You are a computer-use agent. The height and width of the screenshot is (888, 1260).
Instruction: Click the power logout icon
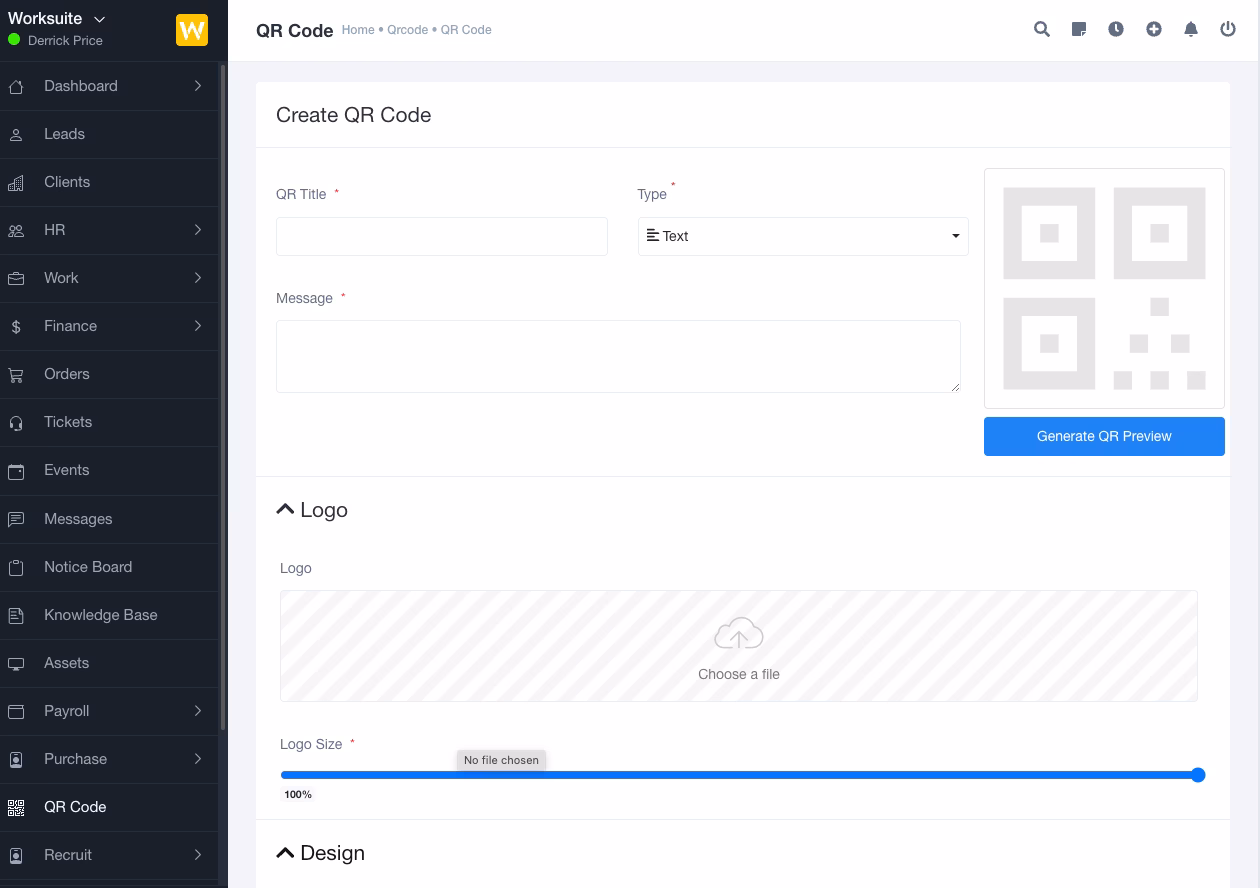pos(1228,29)
